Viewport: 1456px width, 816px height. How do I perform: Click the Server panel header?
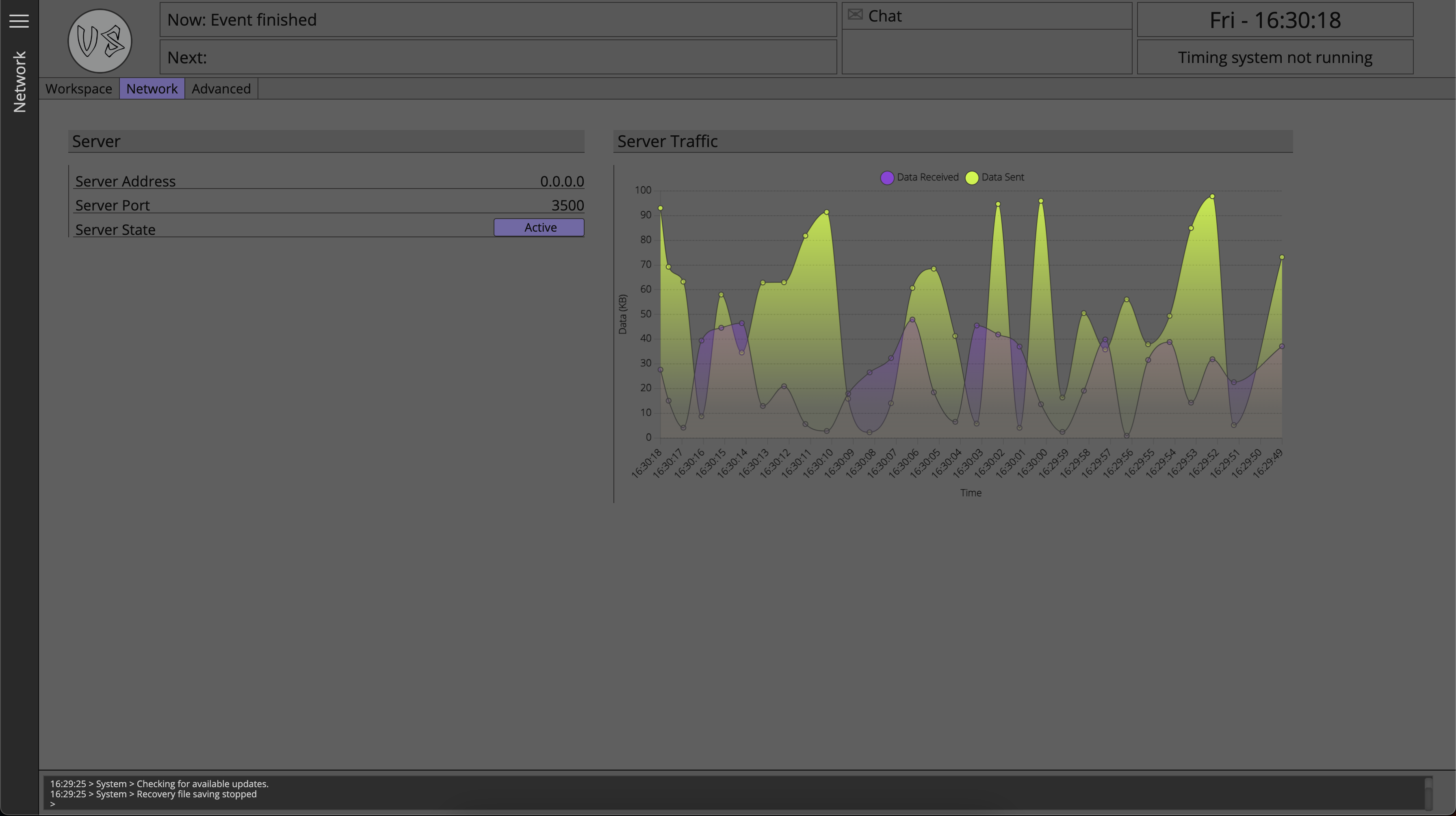pos(326,141)
